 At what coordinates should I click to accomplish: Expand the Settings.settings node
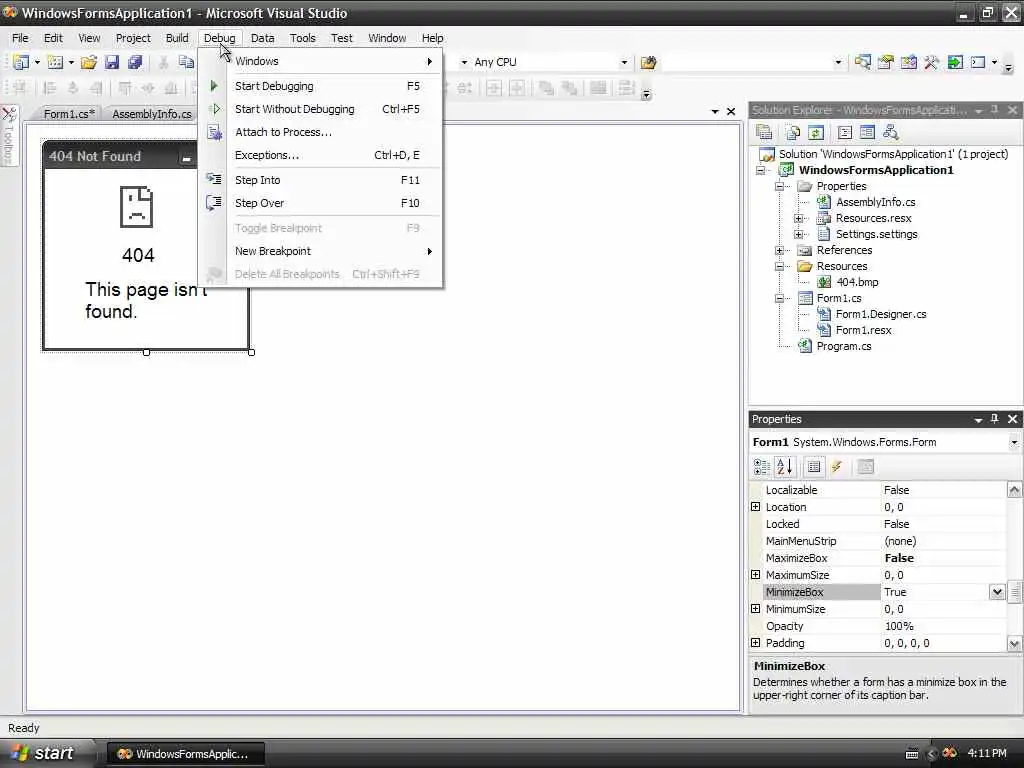[798, 234]
